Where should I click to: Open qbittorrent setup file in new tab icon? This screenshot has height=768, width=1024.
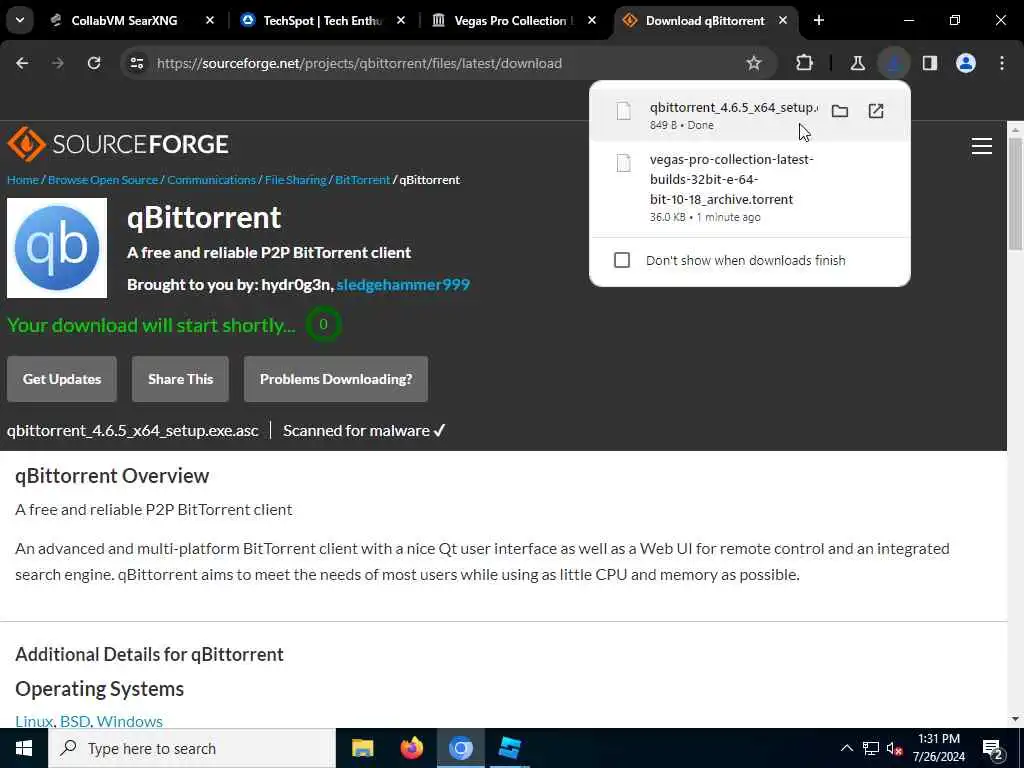tap(876, 111)
